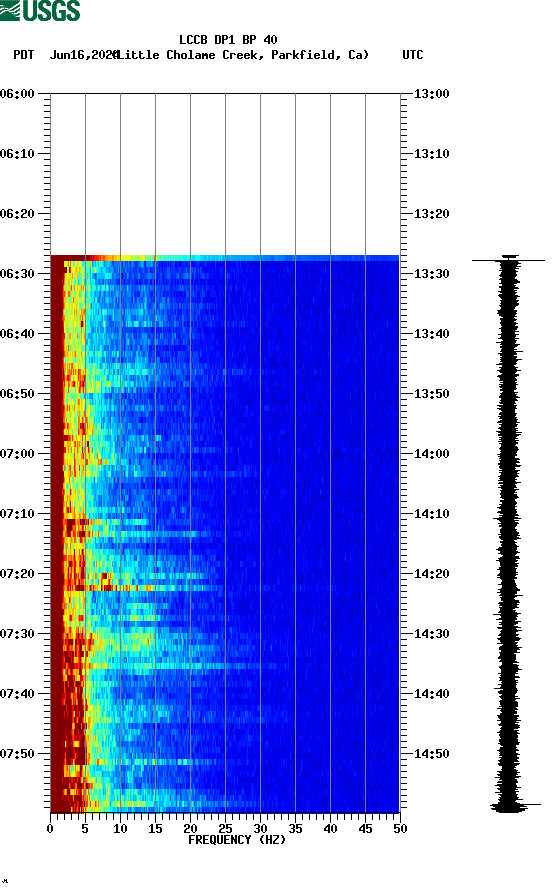Click the 13:20 UTC time label
Image resolution: width=552 pixels, height=892 pixels.
click(431, 214)
